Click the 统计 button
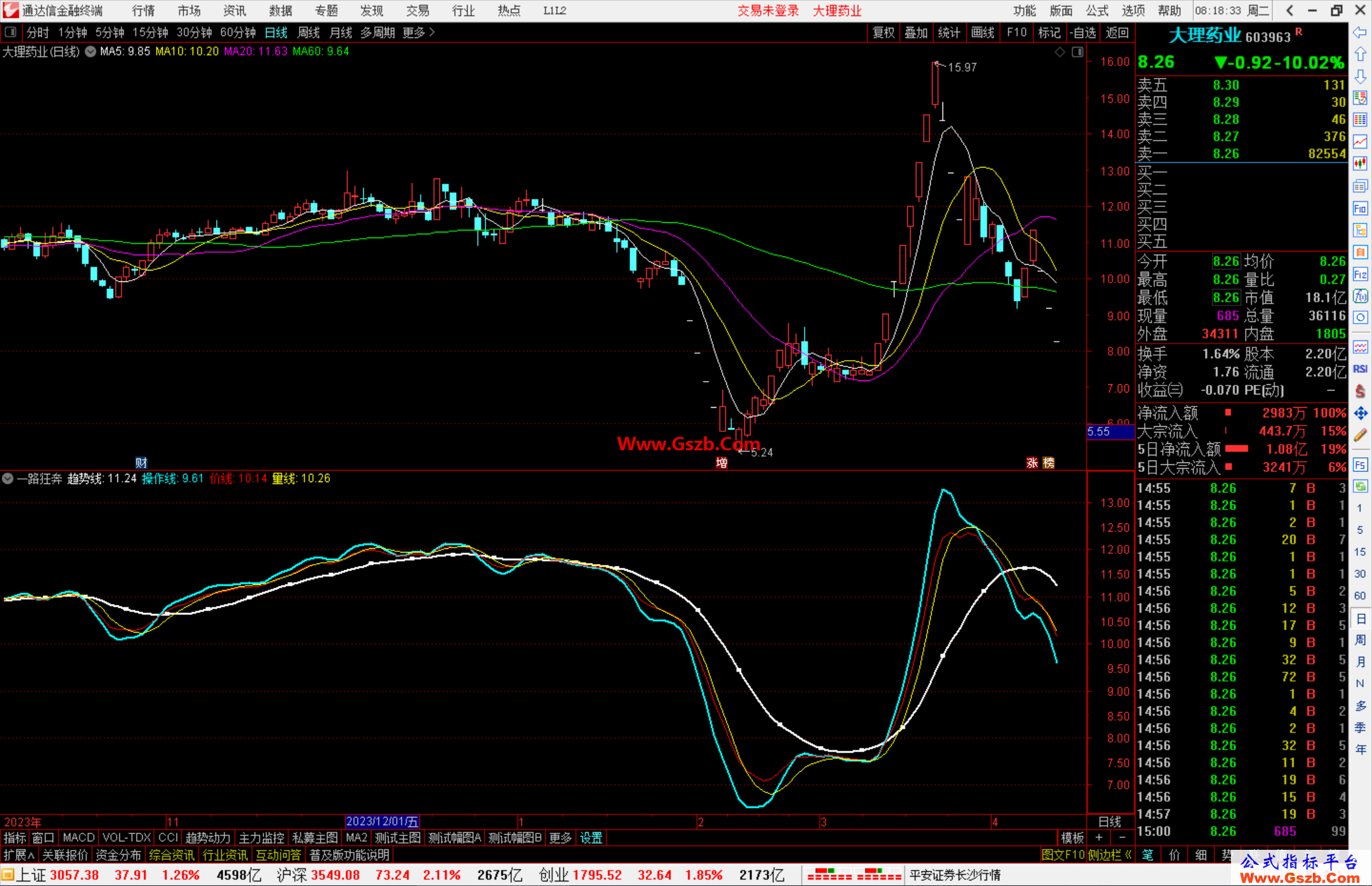 point(949,32)
